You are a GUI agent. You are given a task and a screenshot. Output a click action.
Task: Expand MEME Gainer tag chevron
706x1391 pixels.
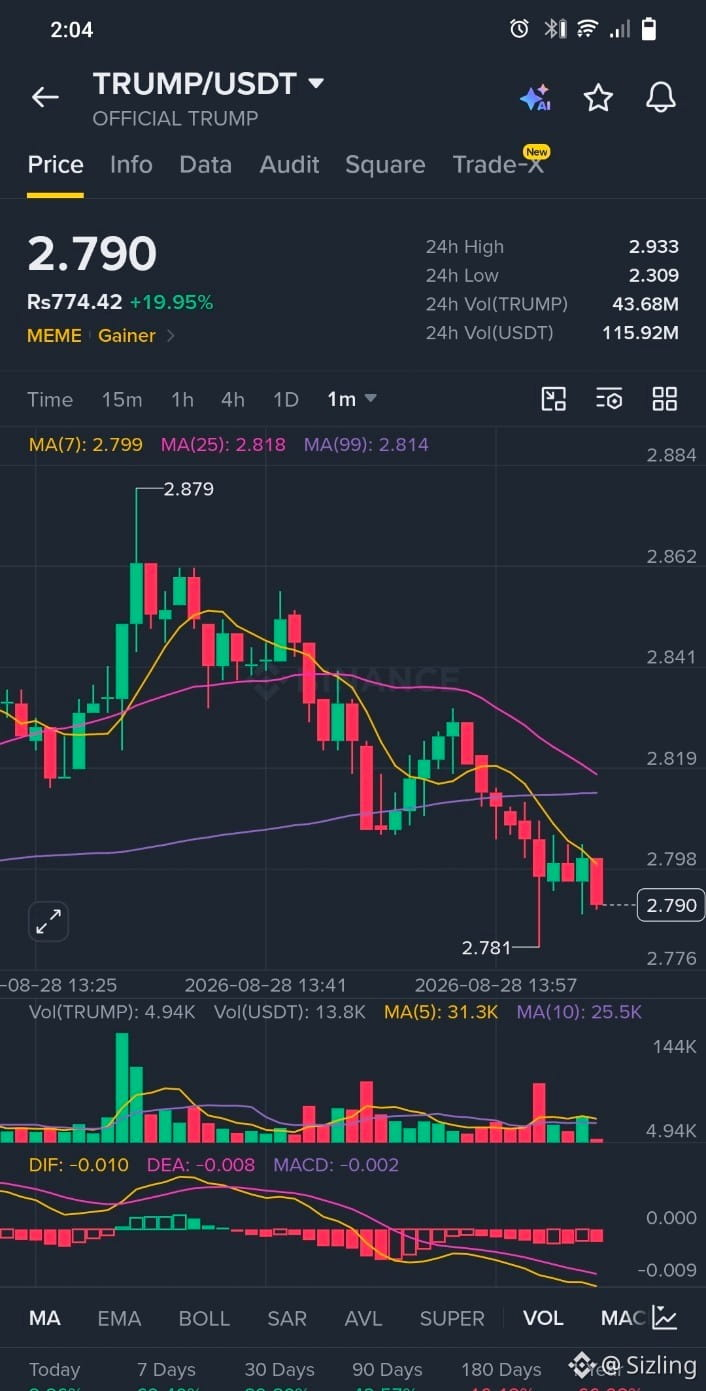coord(170,336)
